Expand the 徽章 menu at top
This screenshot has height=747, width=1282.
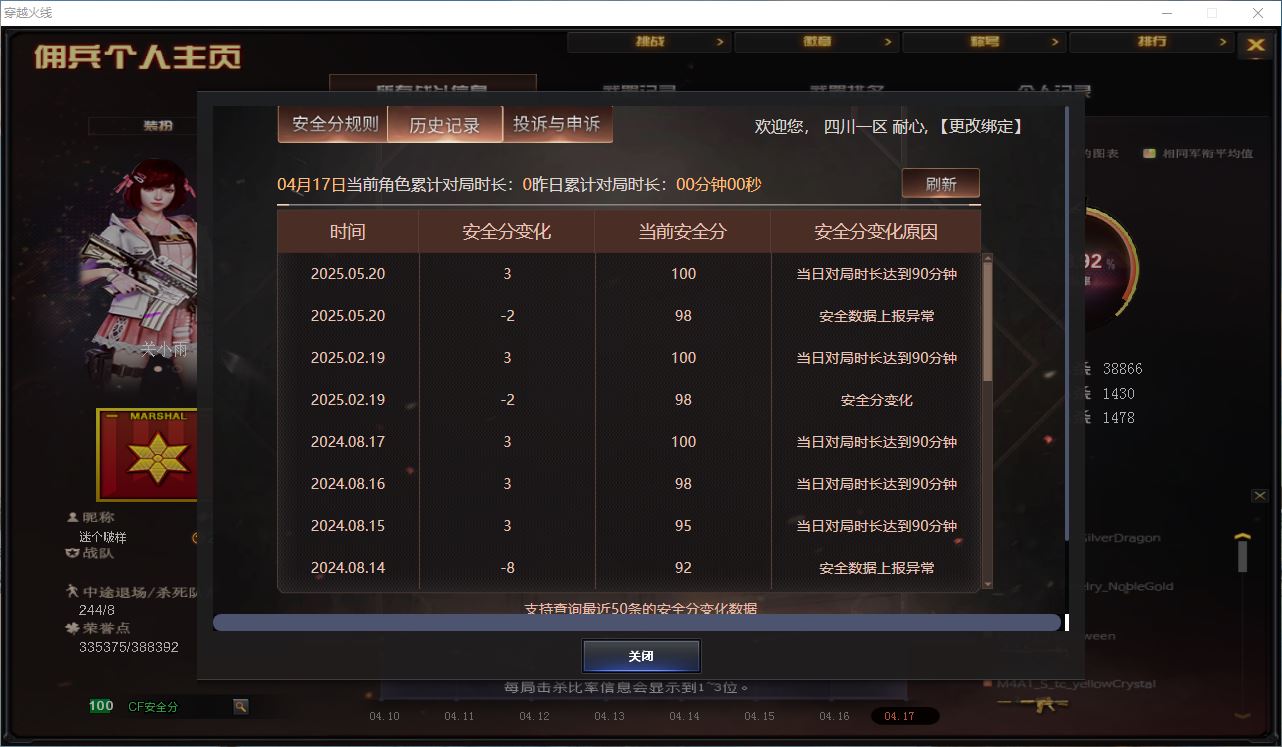816,42
